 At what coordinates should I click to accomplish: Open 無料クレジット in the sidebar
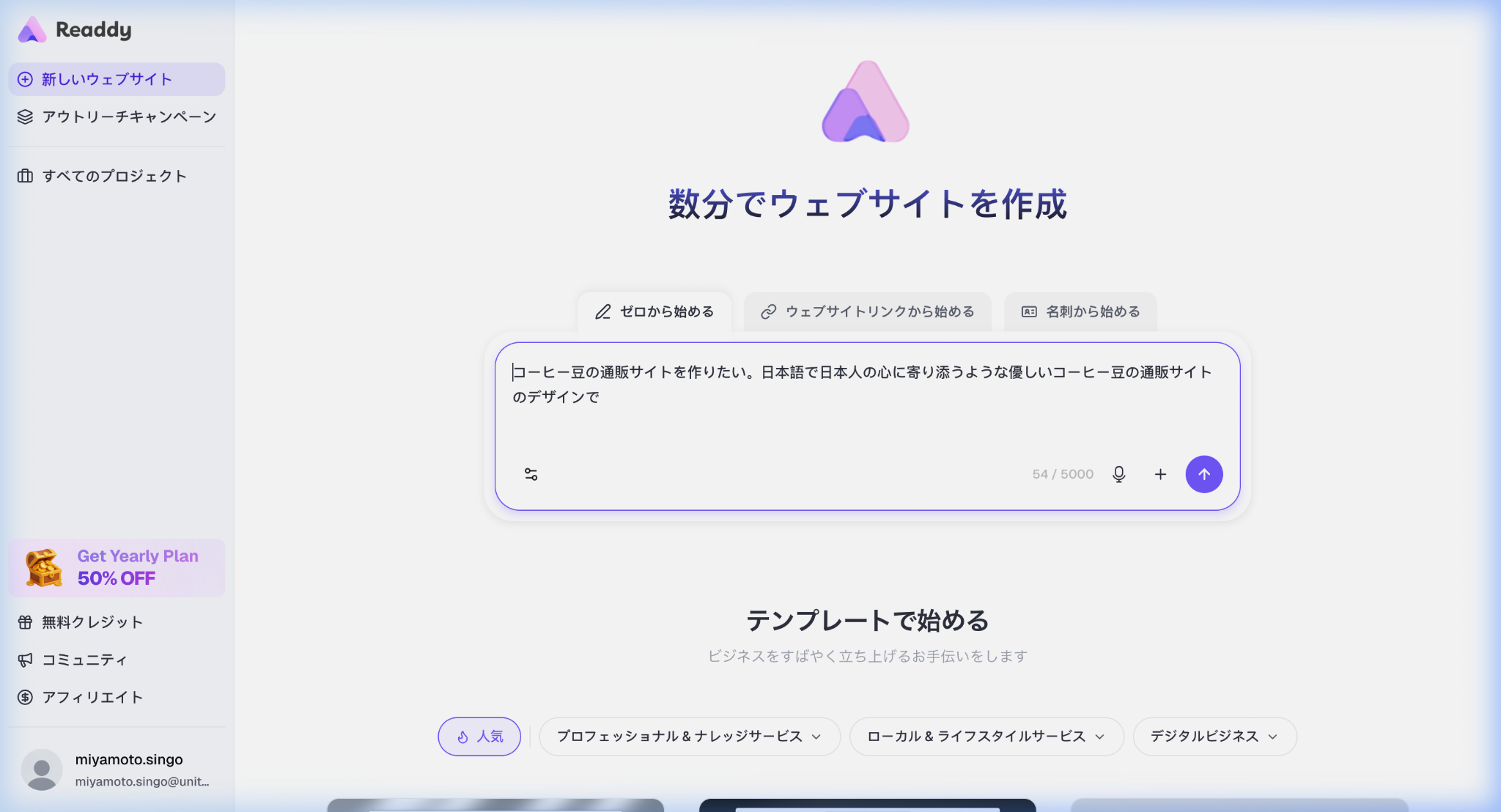117,622
